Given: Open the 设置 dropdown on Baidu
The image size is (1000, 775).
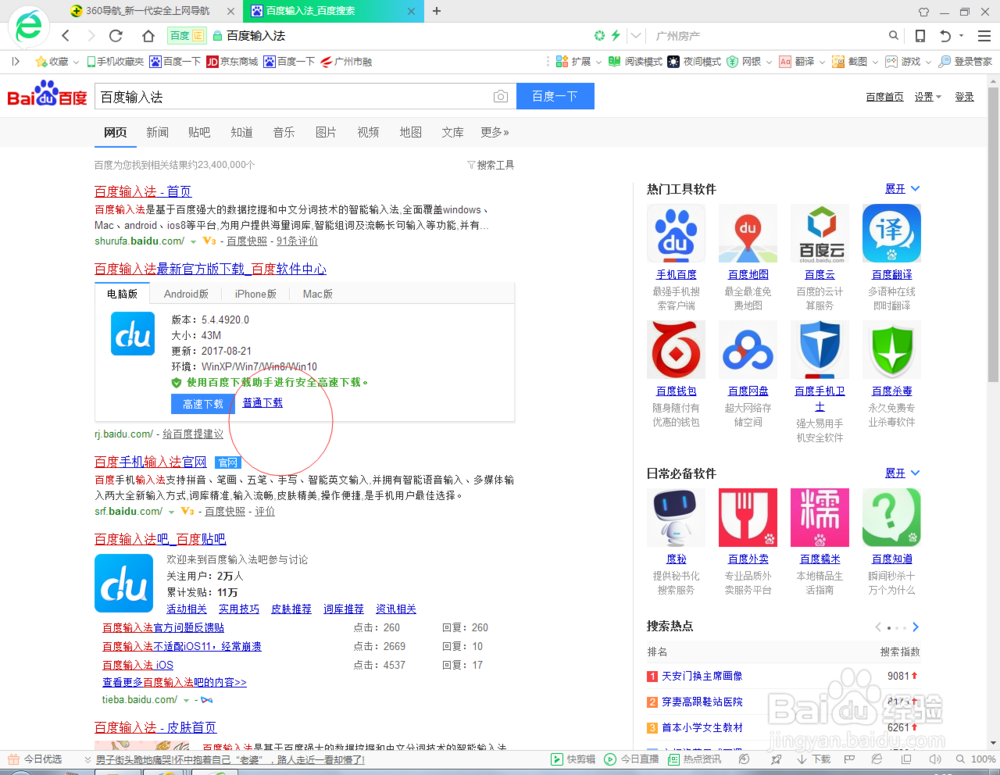Looking at the screenshot, I should click(x=928, y=97).
